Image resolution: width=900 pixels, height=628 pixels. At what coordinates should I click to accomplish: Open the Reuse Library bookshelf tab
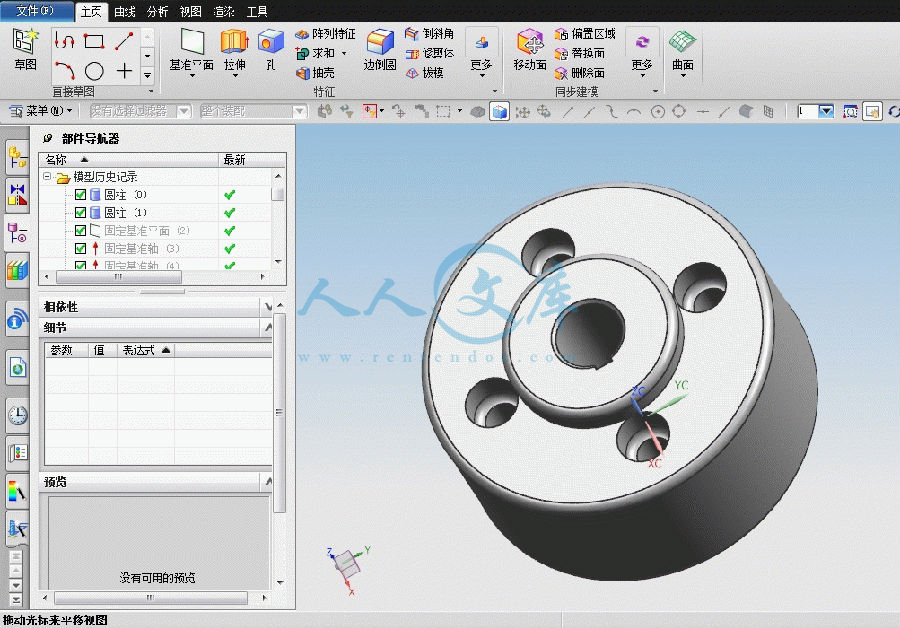(x=17, y=270)
